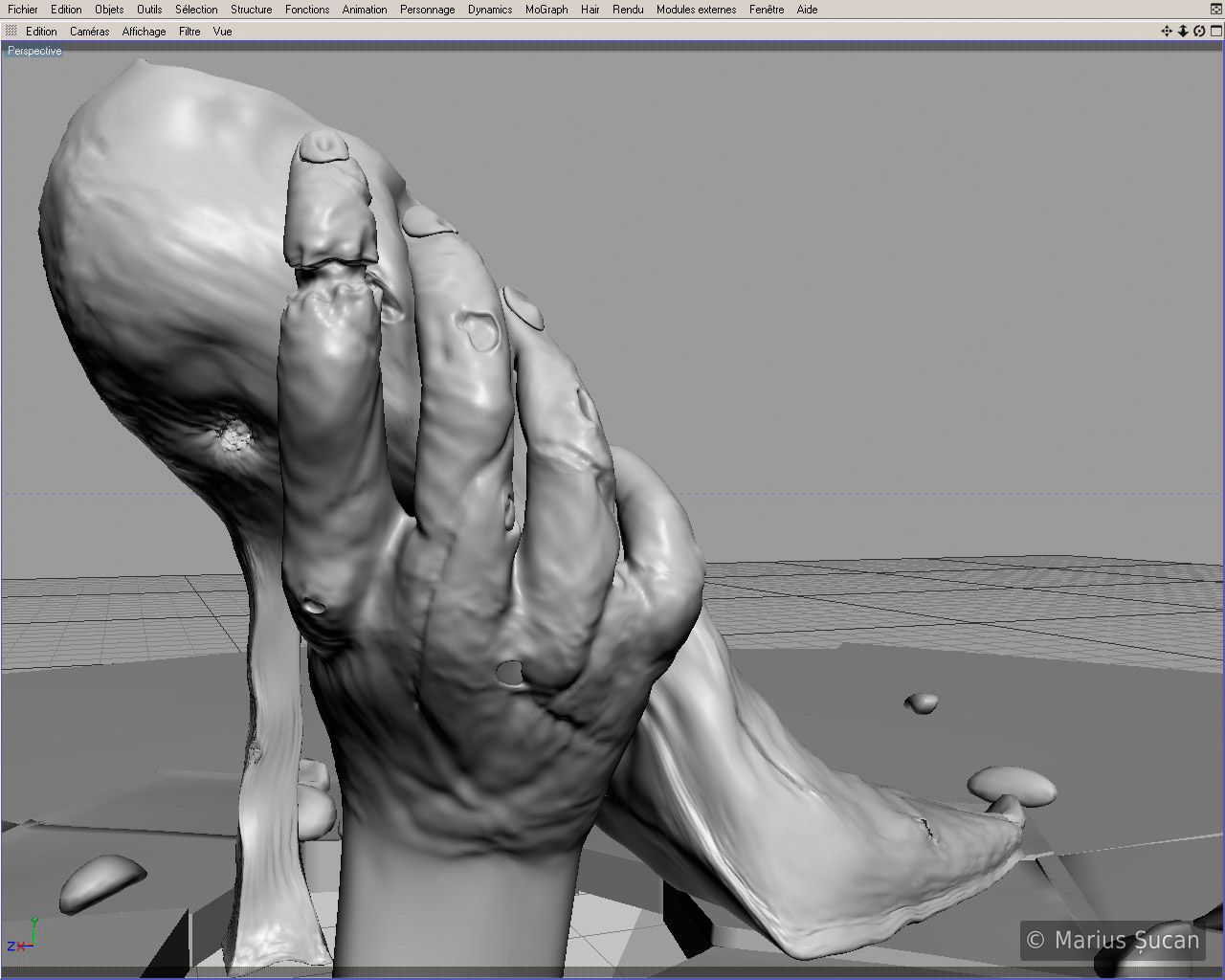
Task: Click the viewport rotate camera icon
Action: click(1199, 32)
